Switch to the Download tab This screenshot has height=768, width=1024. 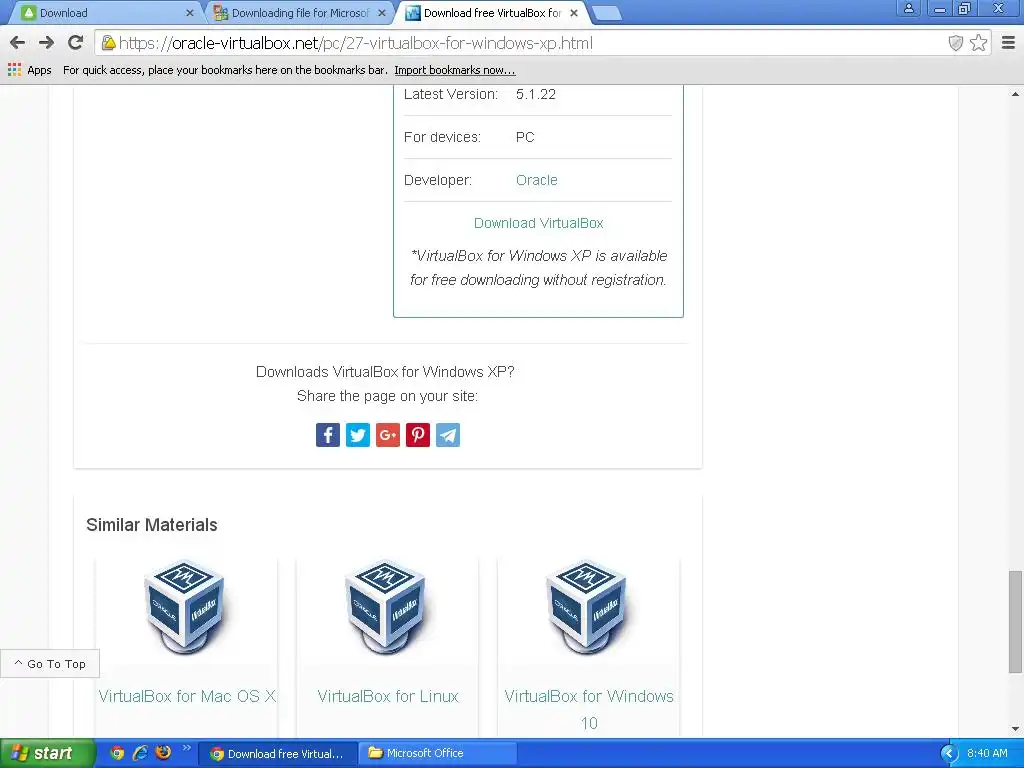coord(104,13)
